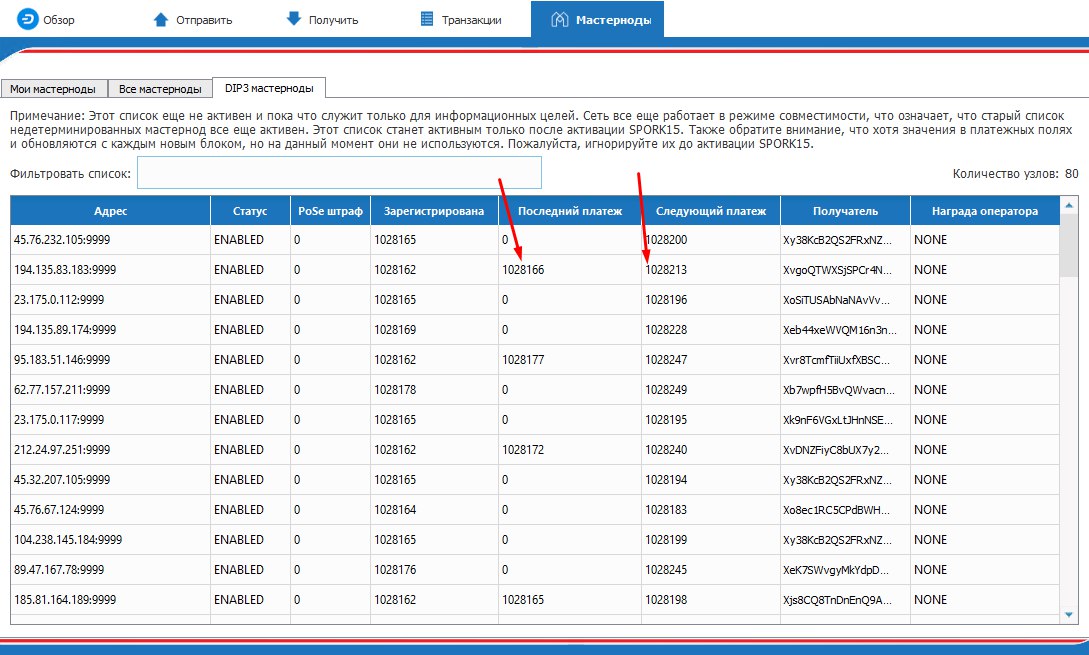Click next payment value 1028213
1089x655 pixels.
pyautogui.click(x=666, y=270)
